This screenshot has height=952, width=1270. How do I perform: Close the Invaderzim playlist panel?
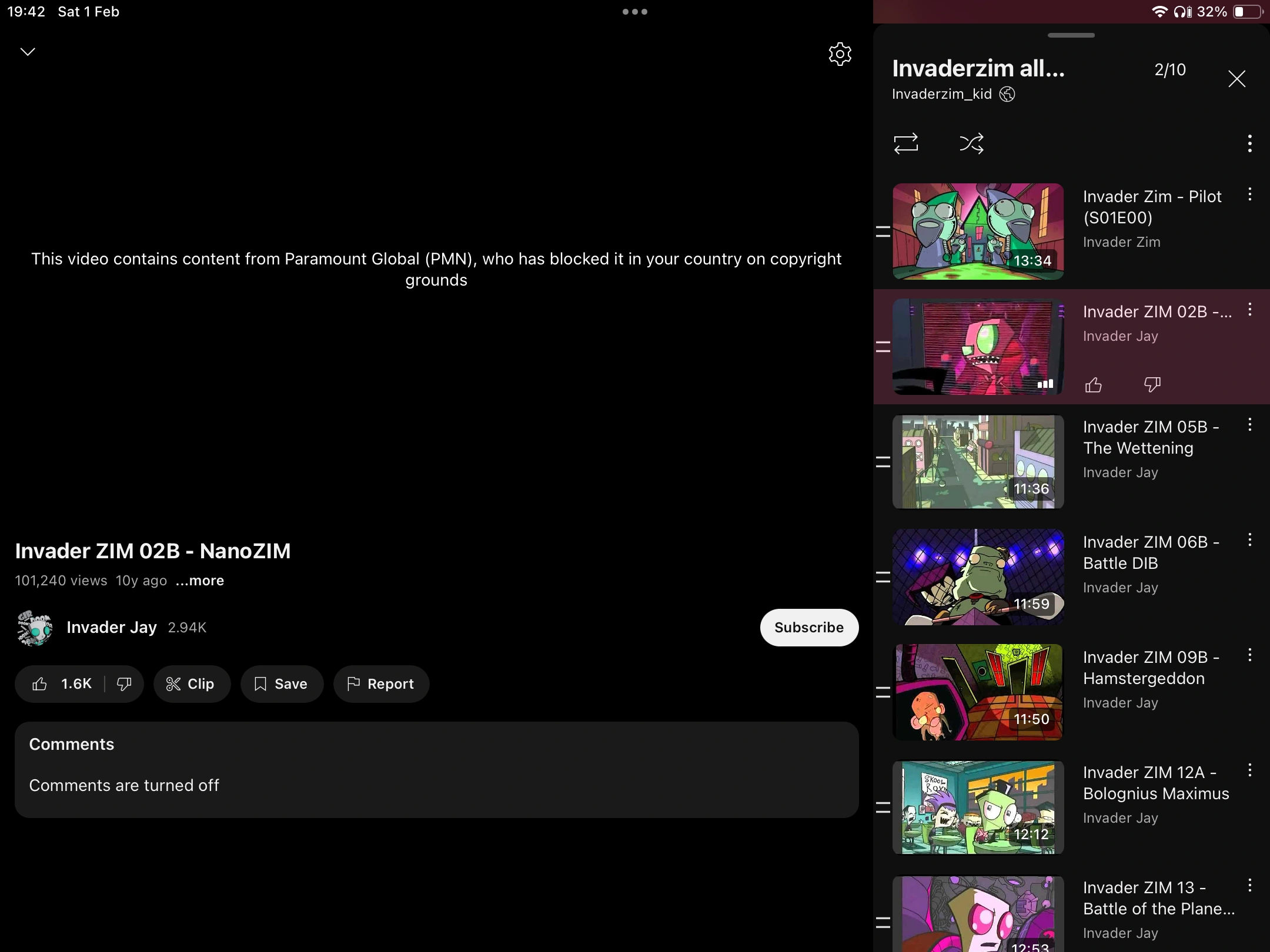point(1236,78)
